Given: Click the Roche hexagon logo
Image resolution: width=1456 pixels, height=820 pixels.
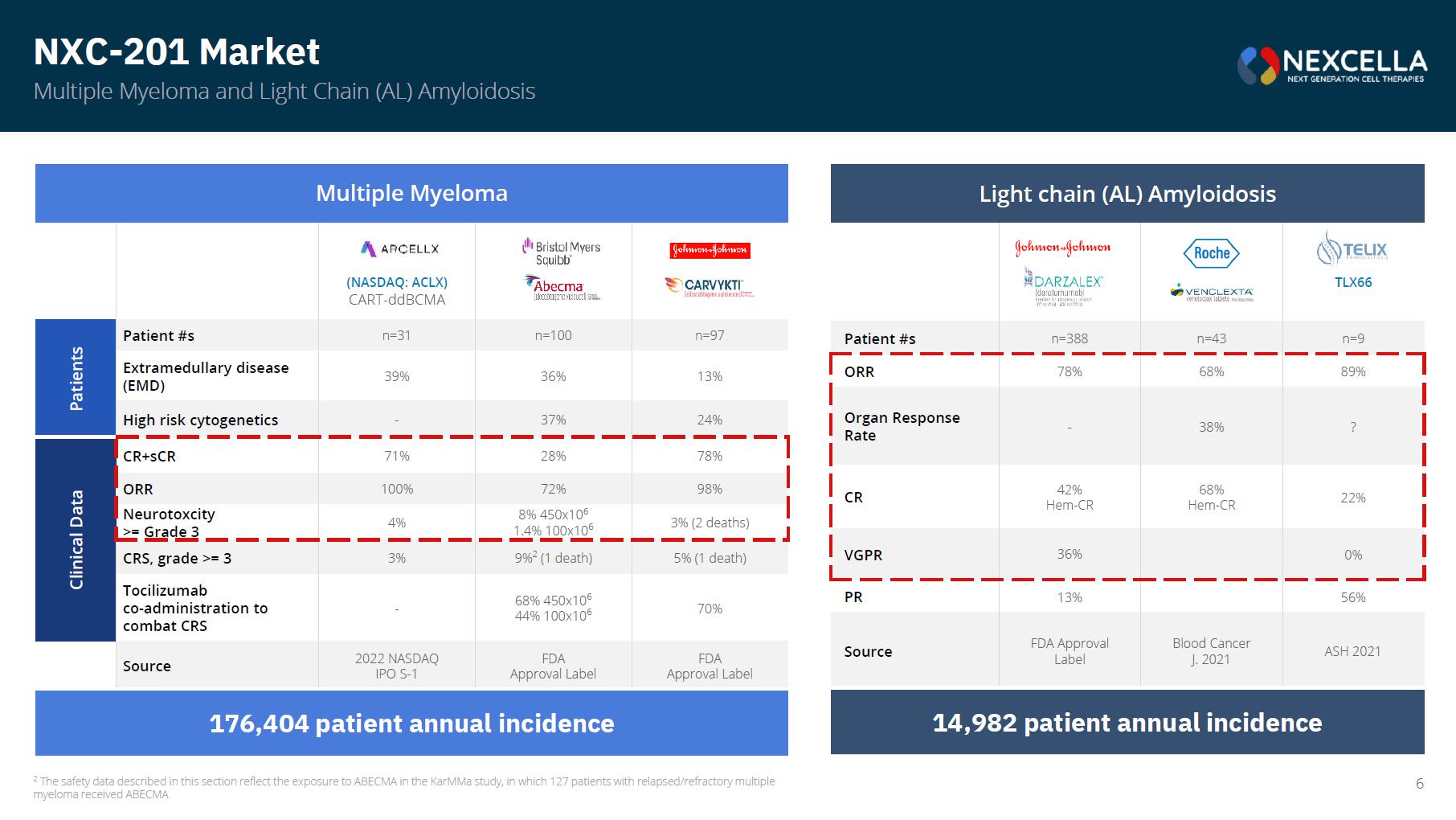Looking at the screenshot, I should point(1211,253).
